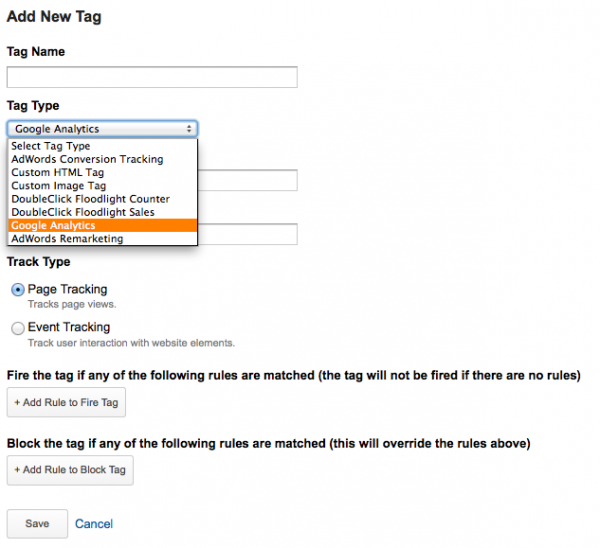This screenshot has height=548, width=600.
Task: Pick AdWords Remarketing from dropdown
Action: (103, 238)
